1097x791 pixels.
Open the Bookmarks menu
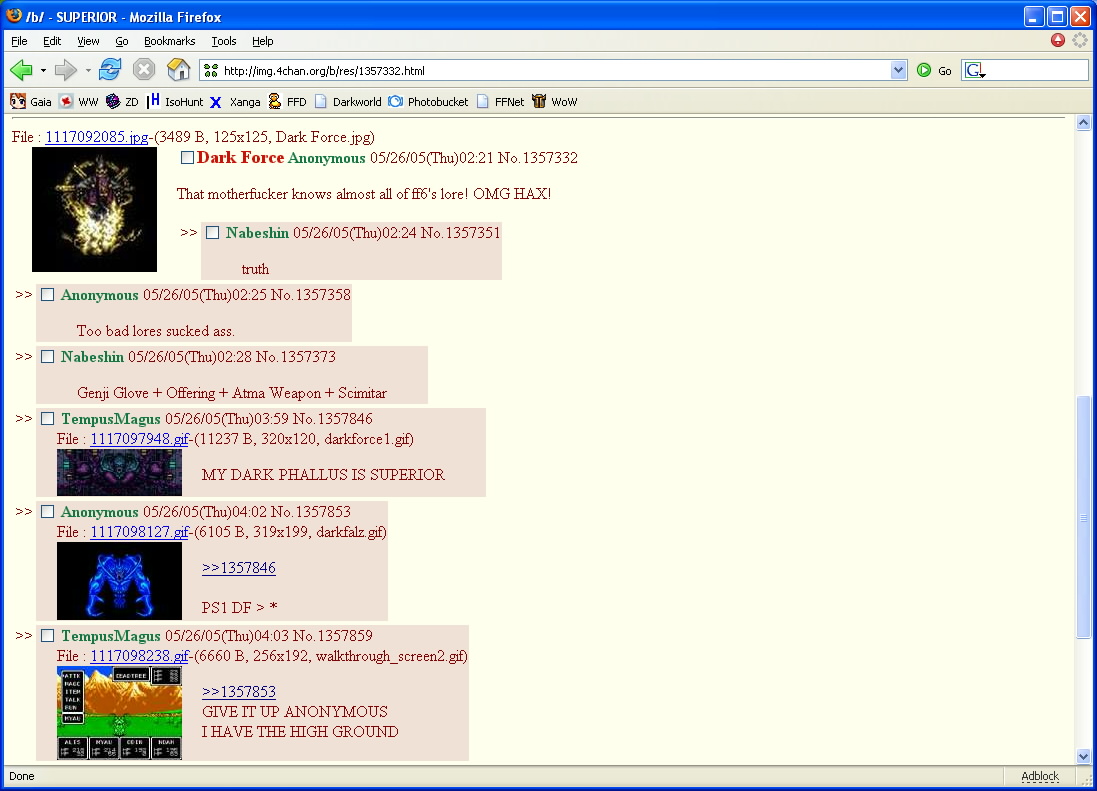[x=169, y=41]
